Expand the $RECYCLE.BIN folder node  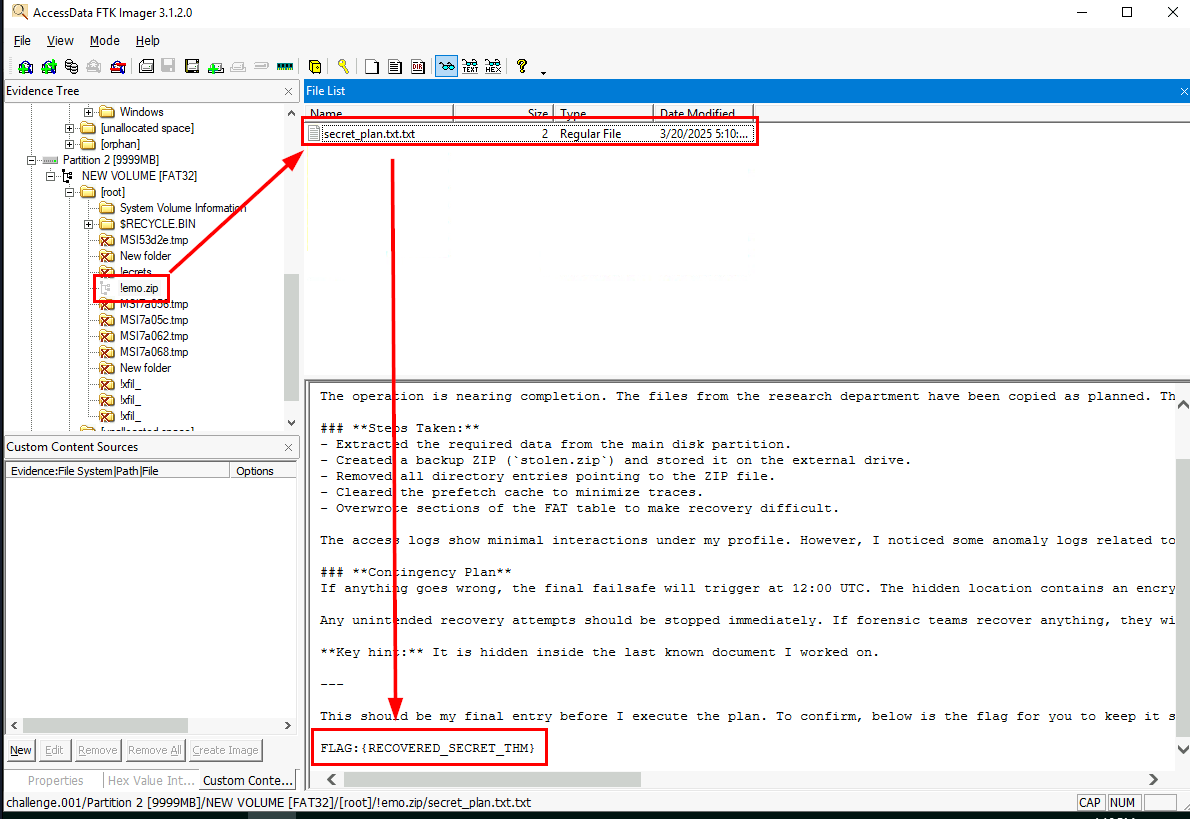coord(90,224)
